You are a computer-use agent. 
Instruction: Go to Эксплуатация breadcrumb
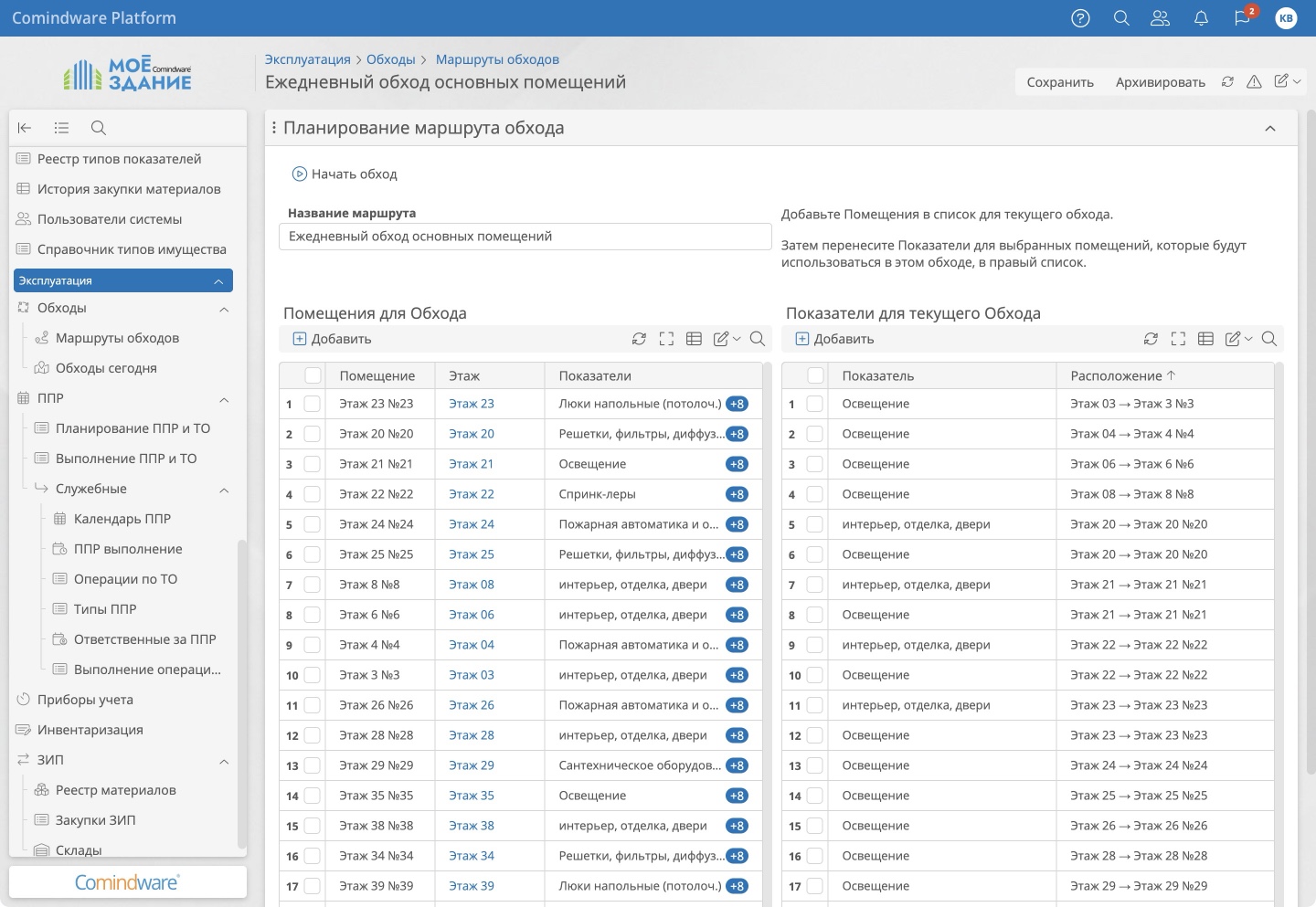pyautogui.click(x=308, y=59)
